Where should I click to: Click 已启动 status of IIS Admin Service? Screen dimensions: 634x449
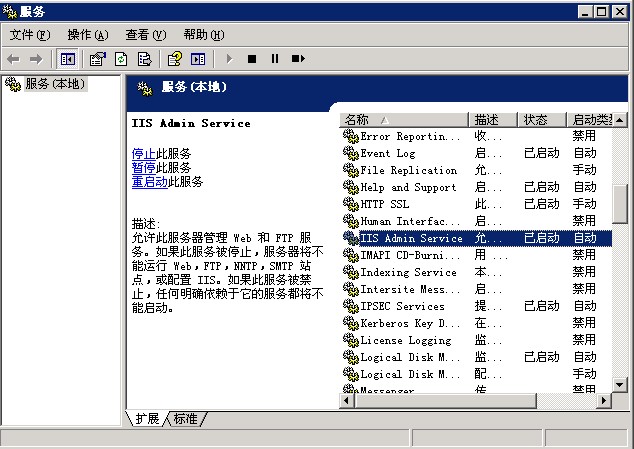coord(542,238)
